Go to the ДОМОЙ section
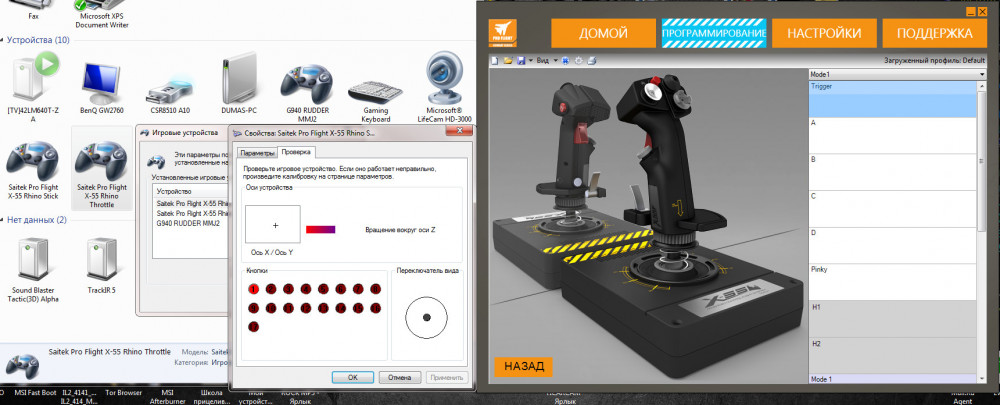The image size is (1000, 405). click(x=603, y=33)
